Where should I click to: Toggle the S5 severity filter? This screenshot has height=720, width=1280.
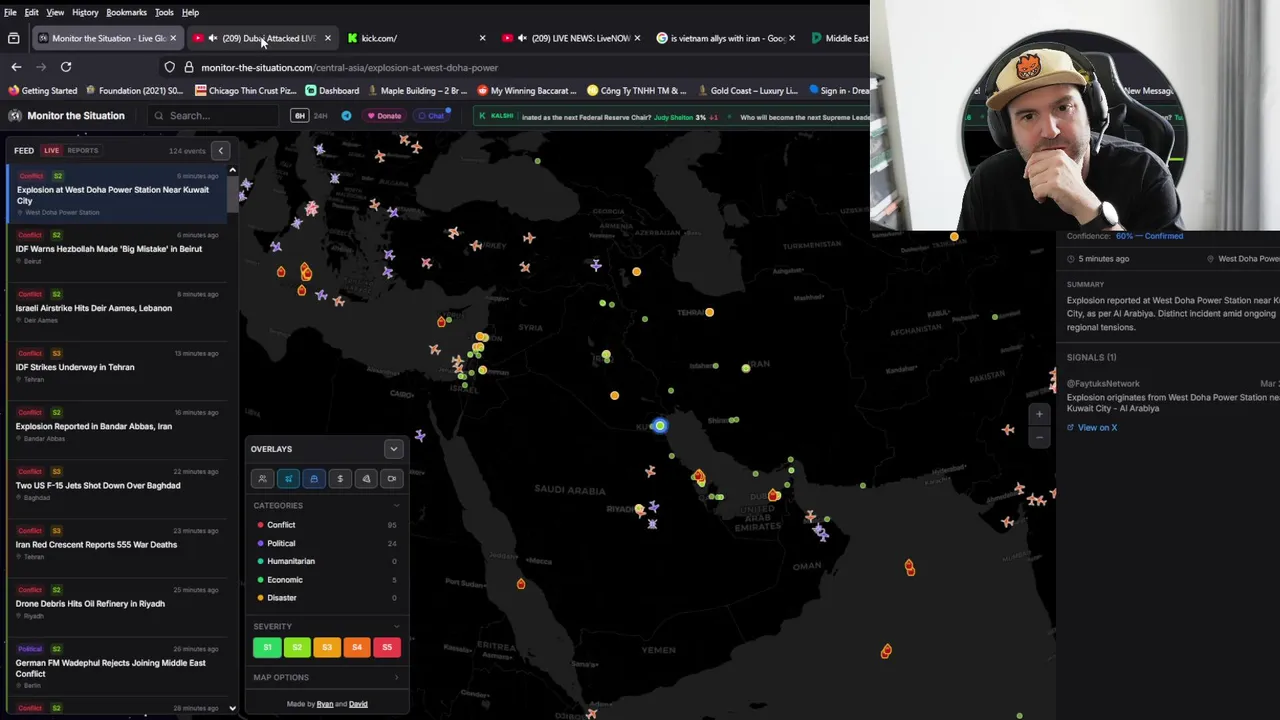pos(387,647)
